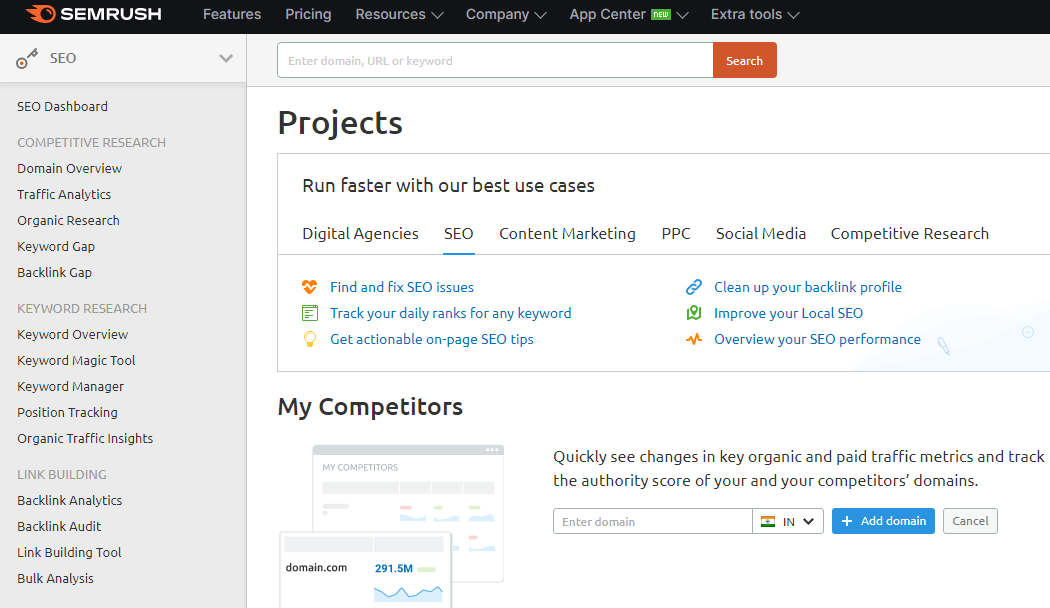Viewport: 1050px width, 608px height.
Task: Open Organic Traffic Insights in sidebar
Action: tap(85, 439)
